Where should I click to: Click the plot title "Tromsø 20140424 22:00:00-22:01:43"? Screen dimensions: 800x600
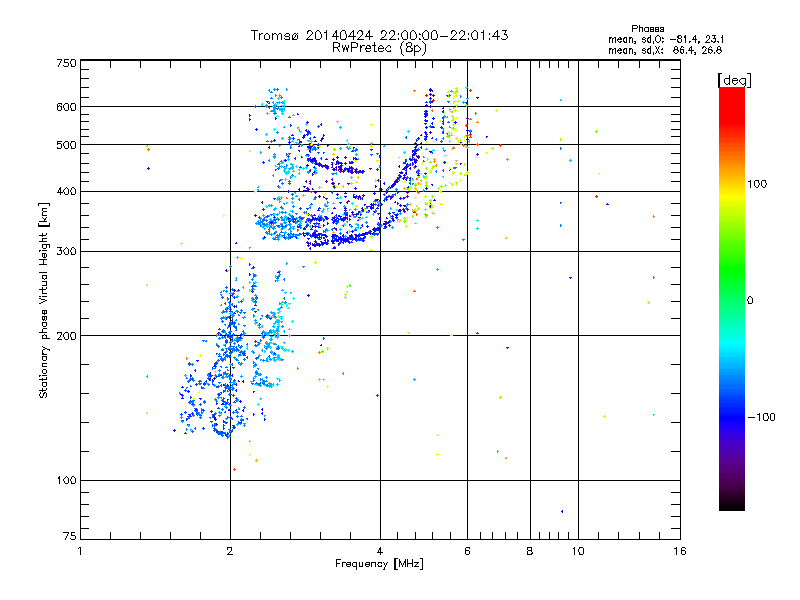379,35
